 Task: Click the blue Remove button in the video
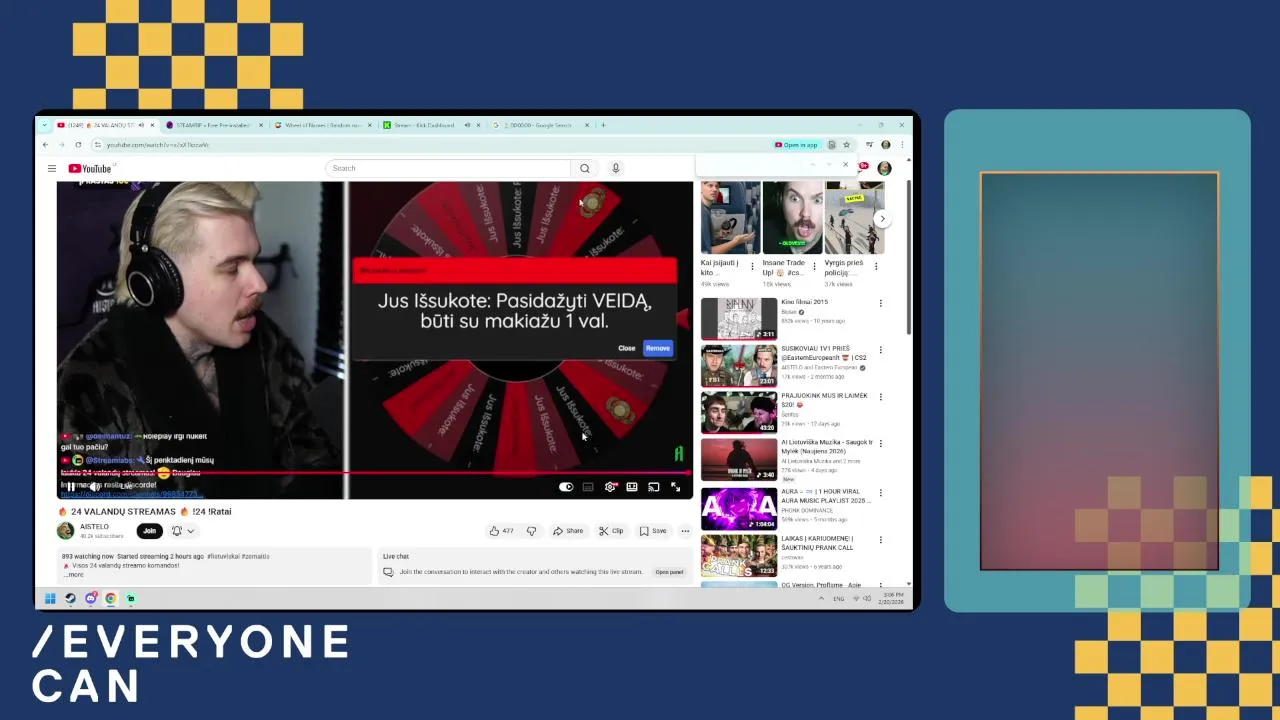click(x=658, y=348)
